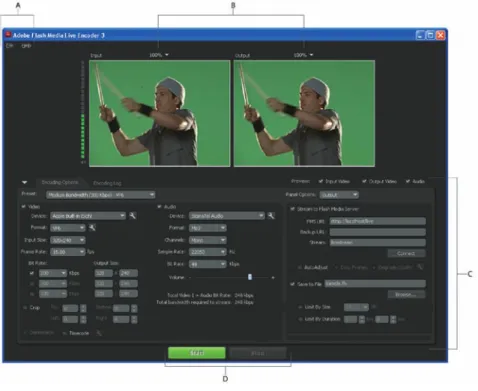Viewport: 478px width, 391px height.
Task: Toggle Stream to Flash Media Server checkbox
Action: point(292,209)
